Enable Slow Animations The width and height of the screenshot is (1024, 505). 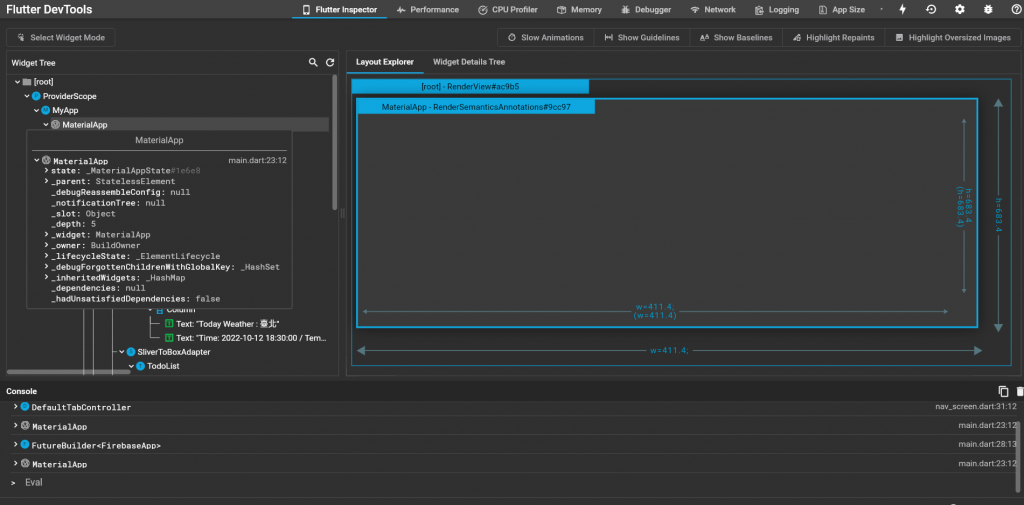(x=545, y=37)
